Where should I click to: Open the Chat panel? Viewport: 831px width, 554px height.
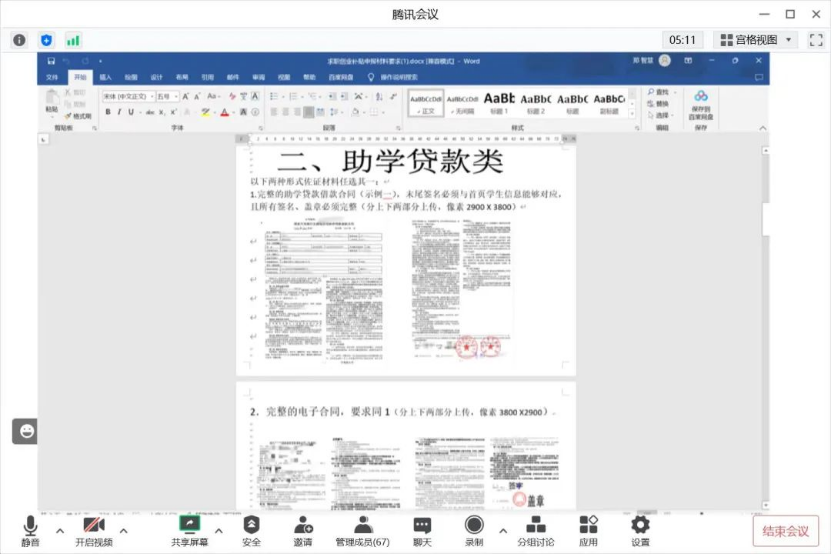click(x=422, y=530)
